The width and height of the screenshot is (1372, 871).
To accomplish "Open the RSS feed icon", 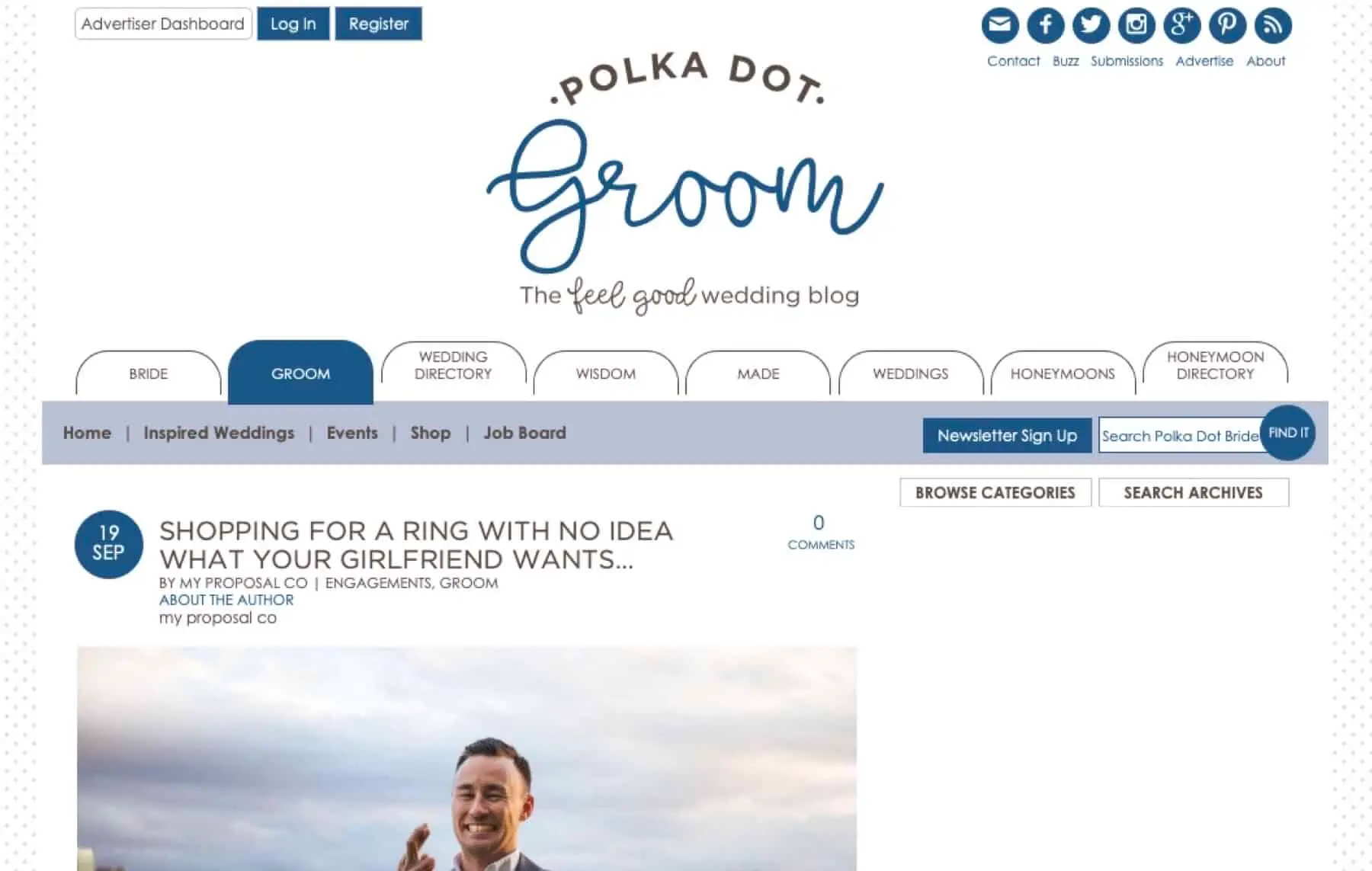I will (1273, 26).
